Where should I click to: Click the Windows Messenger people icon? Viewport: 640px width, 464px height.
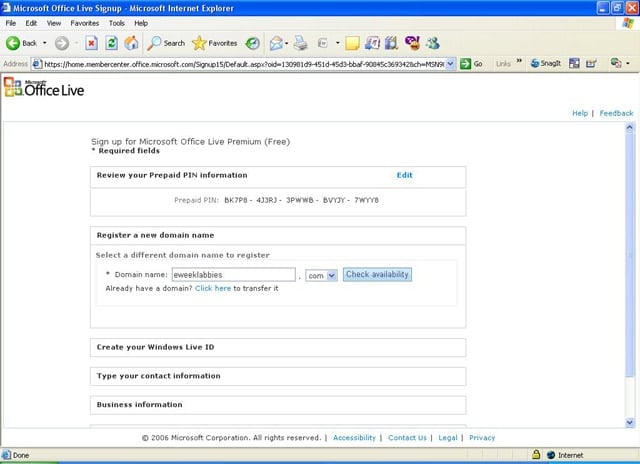432,43
